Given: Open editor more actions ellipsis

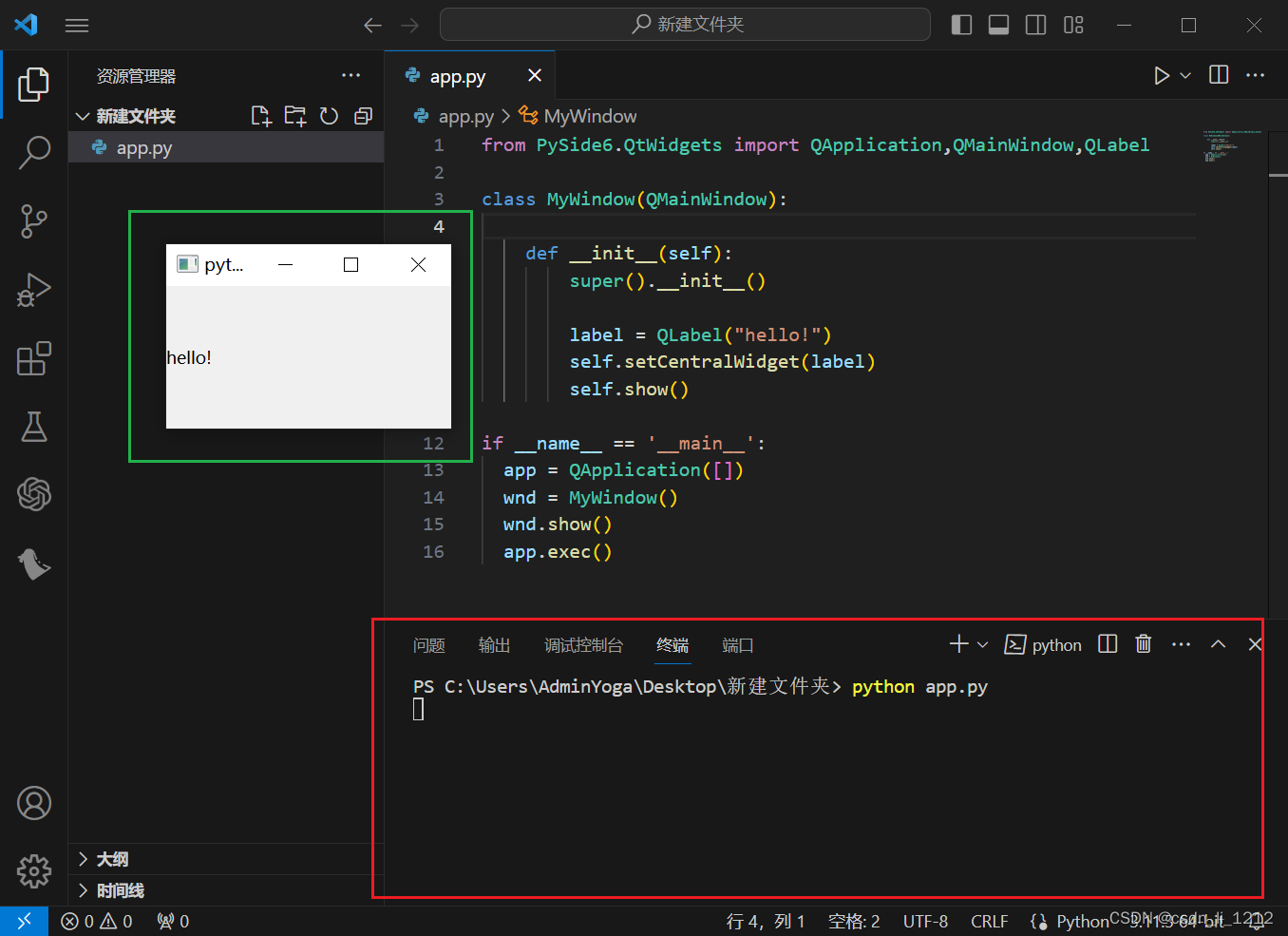Looking at the screenshot, I should tap(1256, 75).
